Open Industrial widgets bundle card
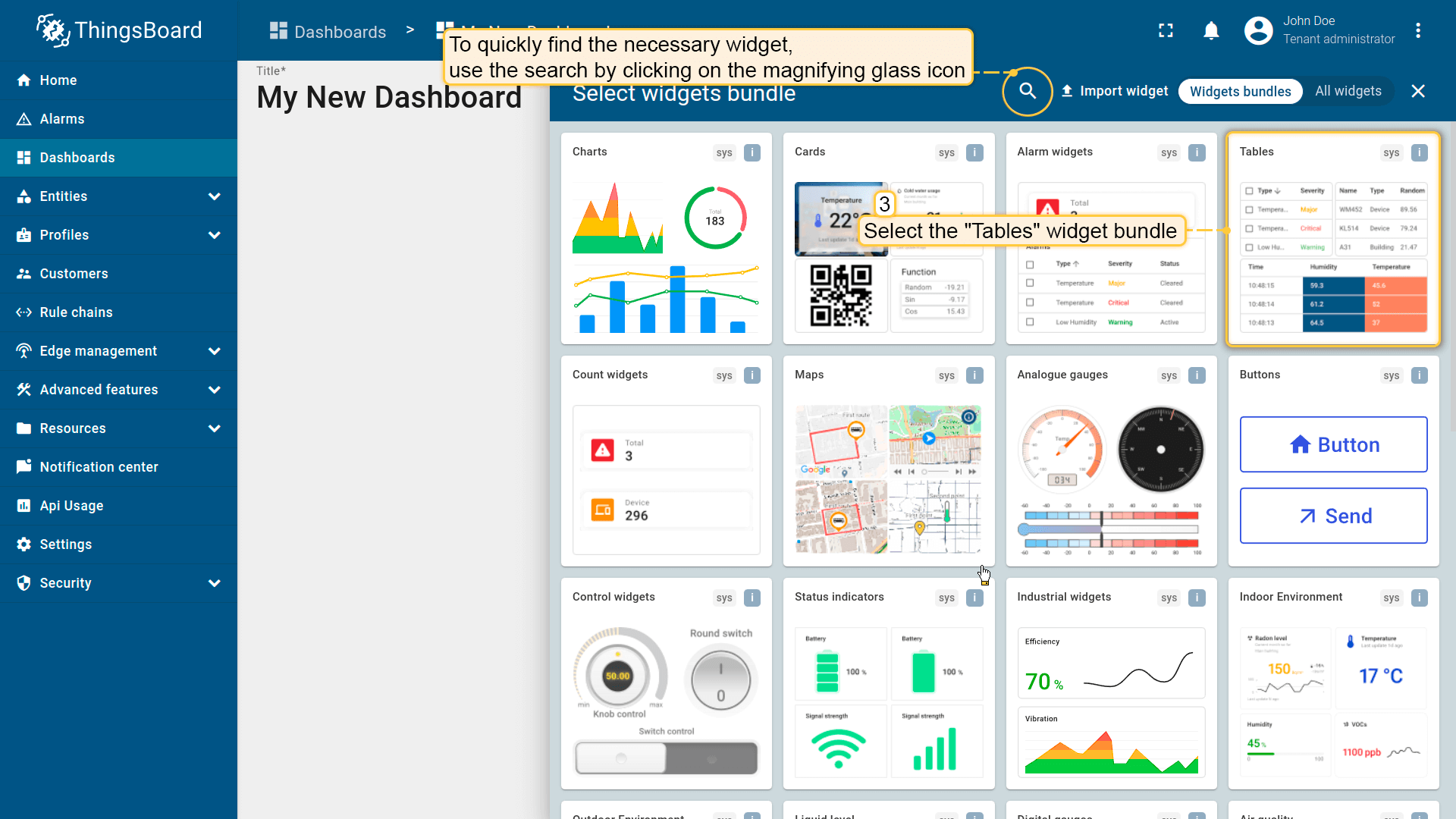 coord(1111,683)
